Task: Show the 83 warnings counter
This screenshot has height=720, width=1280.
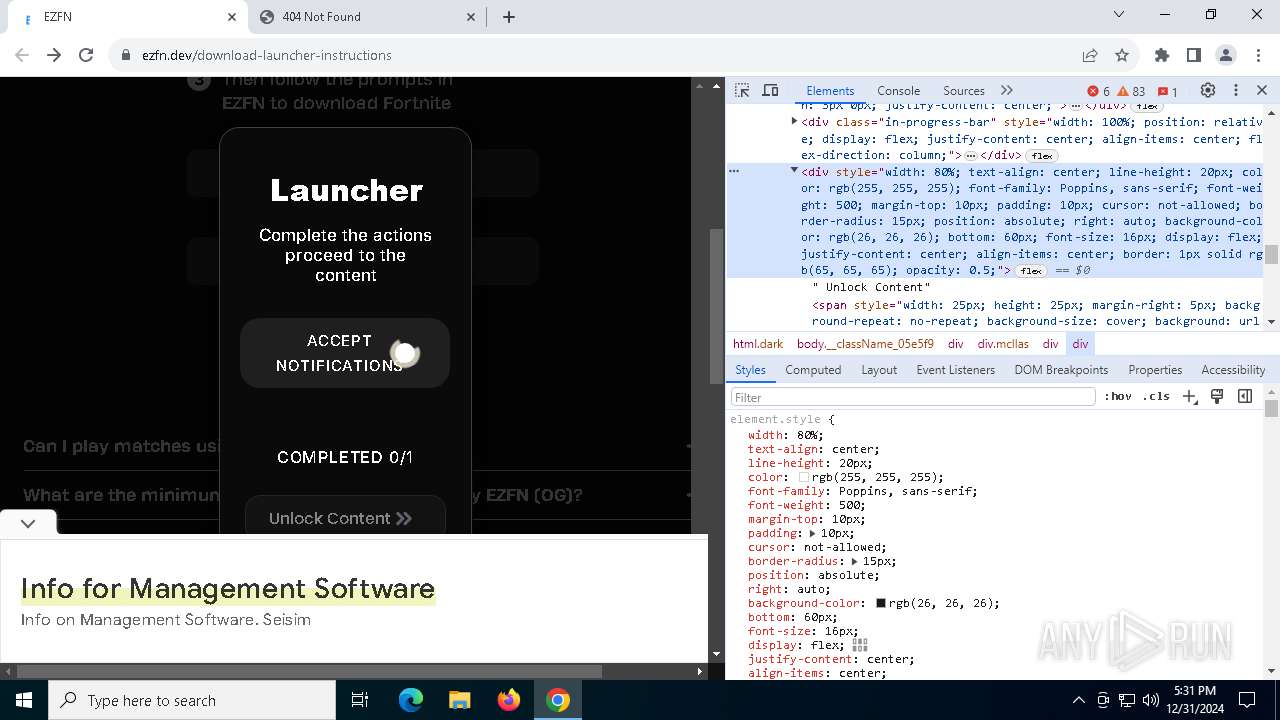Action: click(1131, 91)
